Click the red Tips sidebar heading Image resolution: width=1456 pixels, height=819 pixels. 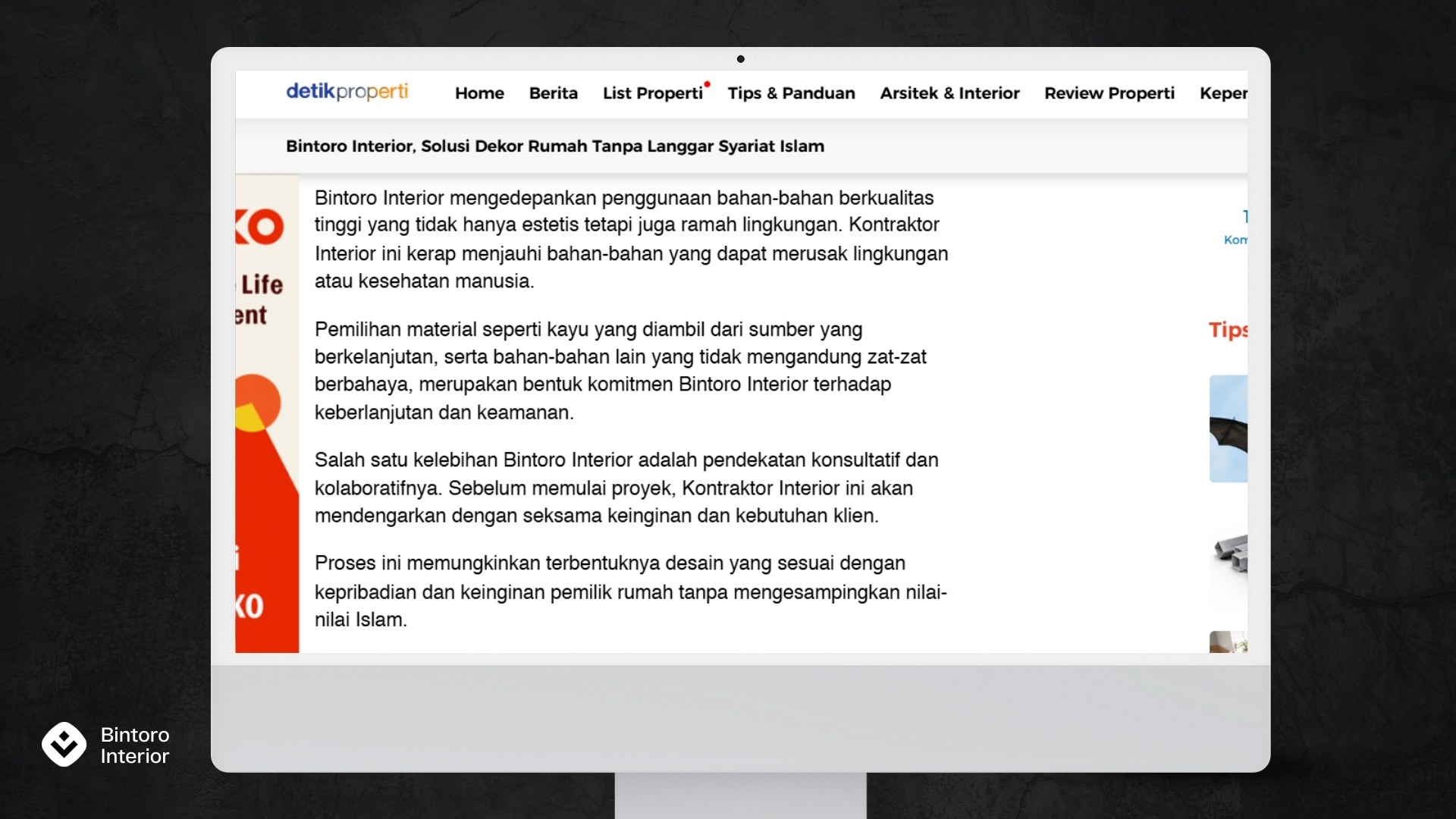pos(1228,330)
